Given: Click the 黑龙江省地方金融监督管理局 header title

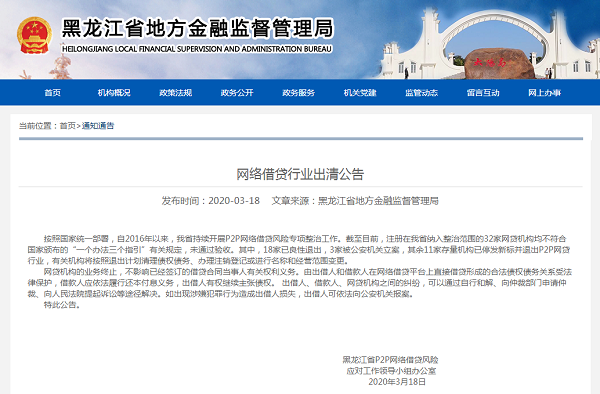Looking at the screenshot, I should point(198,29).
